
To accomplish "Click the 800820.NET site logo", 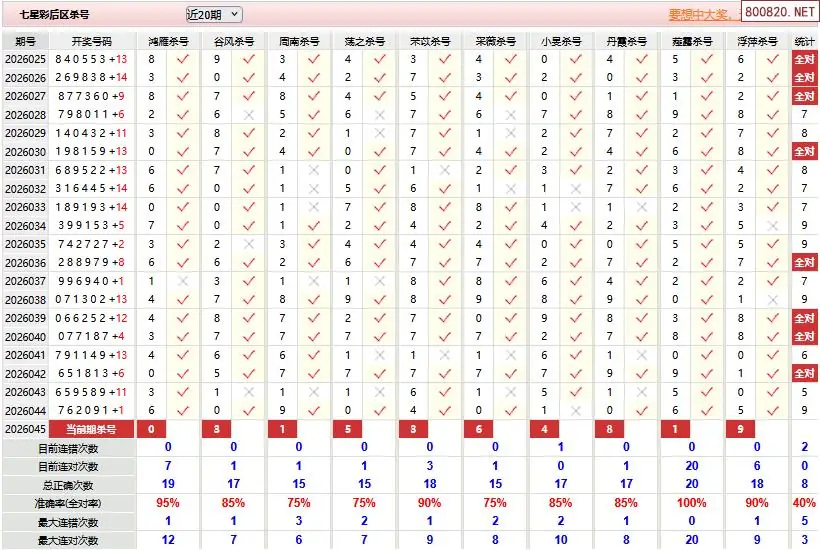I will click(780, 12).
